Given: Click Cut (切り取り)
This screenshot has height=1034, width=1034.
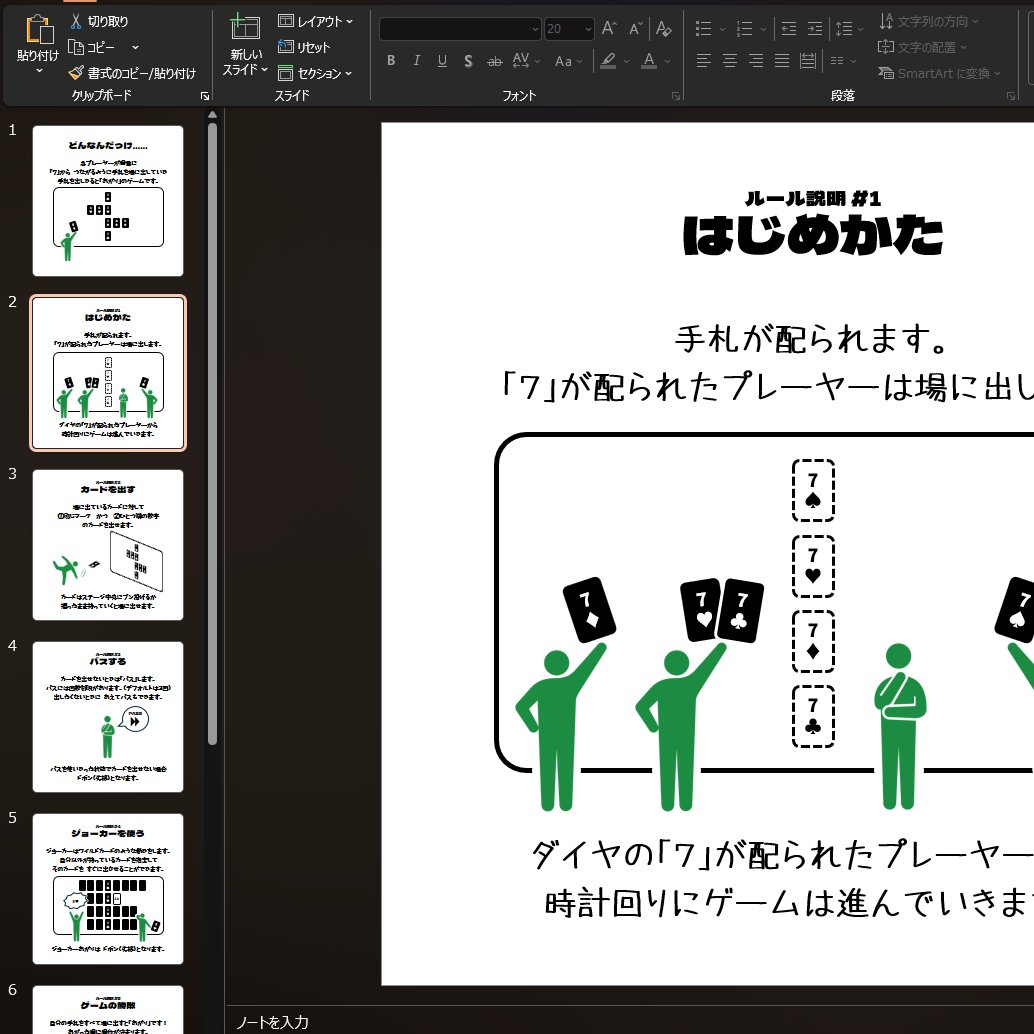Looking at the screenshot, I should click(x=99, y=21).
